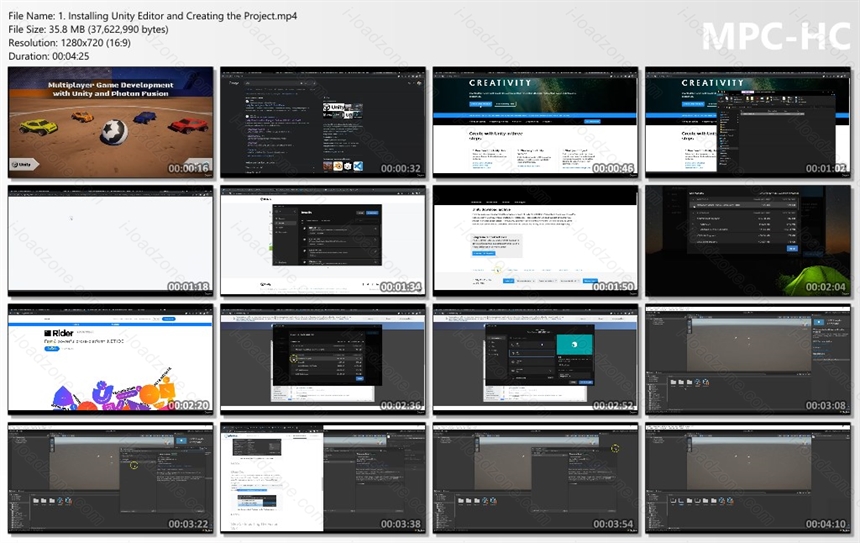Select the blank white frame at 00:01:18
The height and width of the screenshot is (543, 860).
click(110, 241)
